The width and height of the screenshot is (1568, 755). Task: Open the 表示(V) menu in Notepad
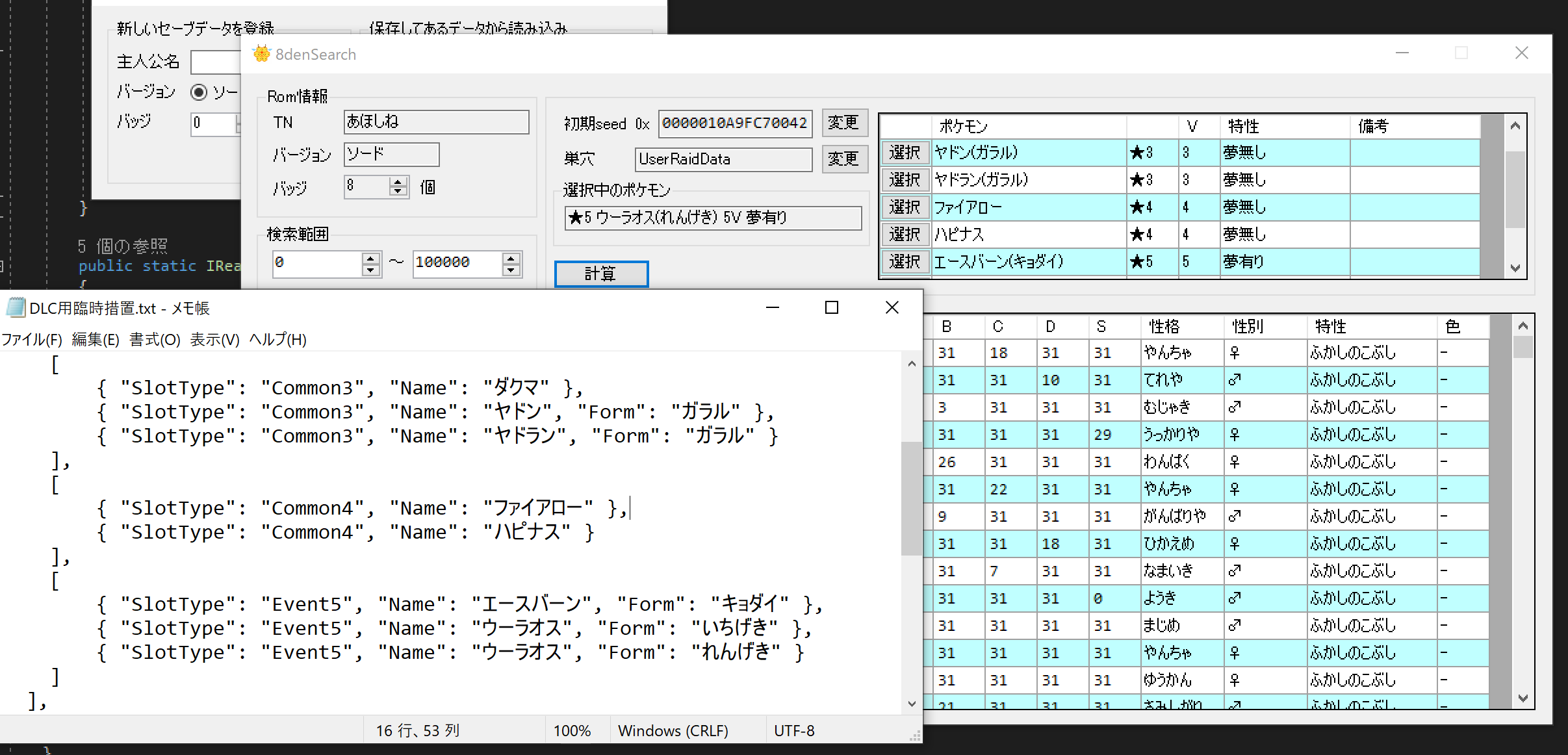click(214, 339)
